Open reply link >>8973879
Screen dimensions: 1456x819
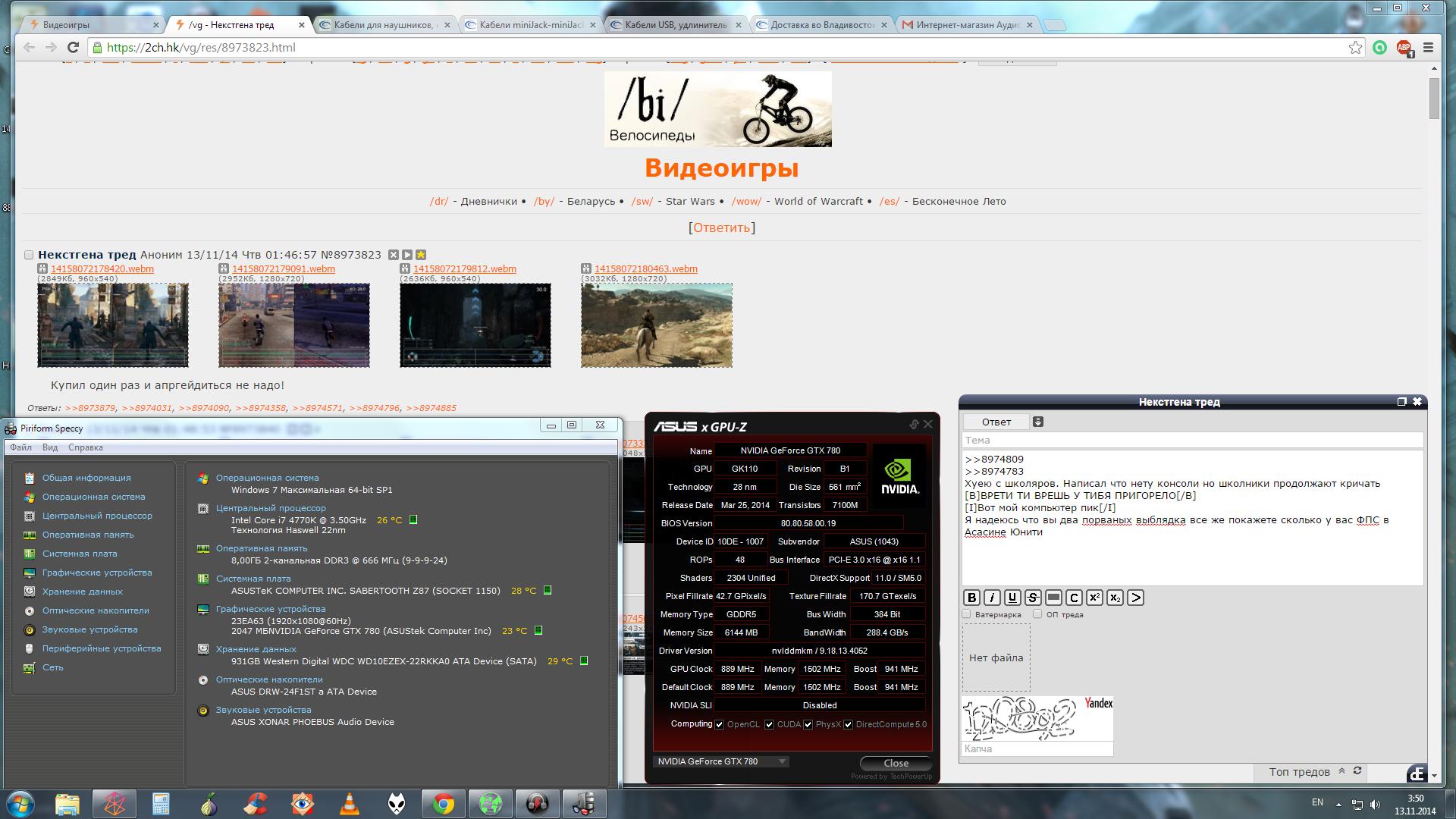(90, 408)
